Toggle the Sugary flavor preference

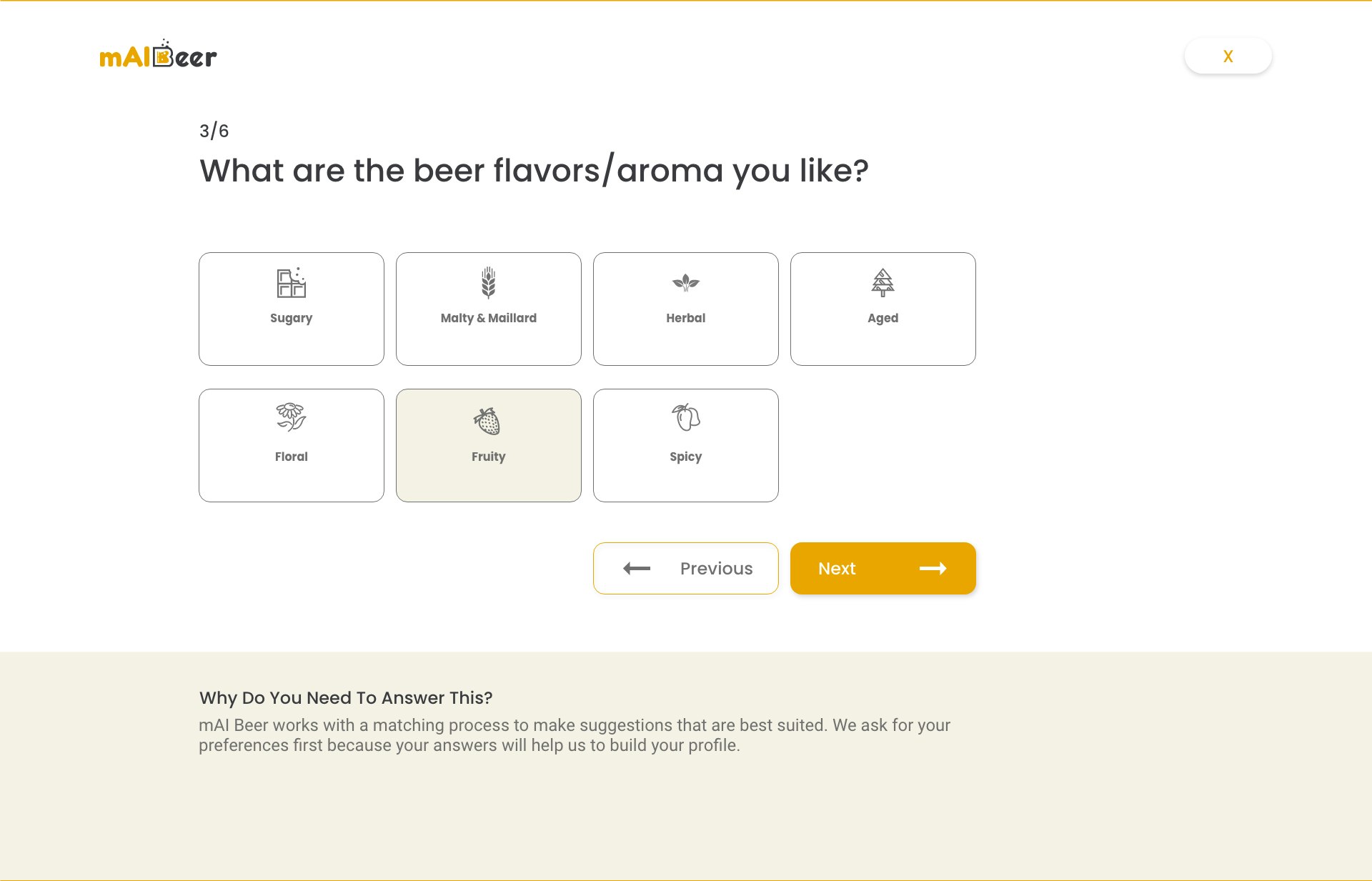click(x=291, y=309)
